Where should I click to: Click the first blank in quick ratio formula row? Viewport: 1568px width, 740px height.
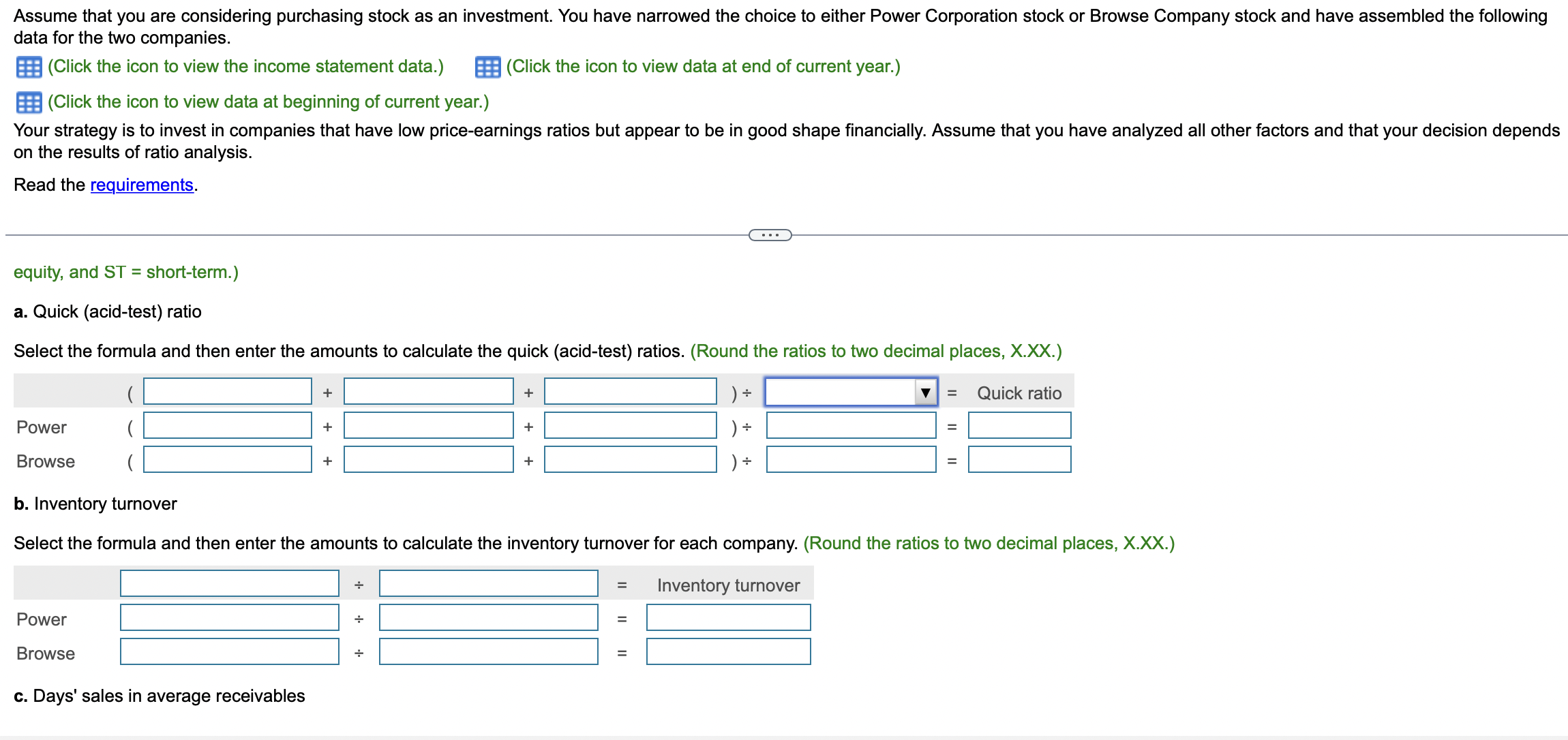click(227, 392)
